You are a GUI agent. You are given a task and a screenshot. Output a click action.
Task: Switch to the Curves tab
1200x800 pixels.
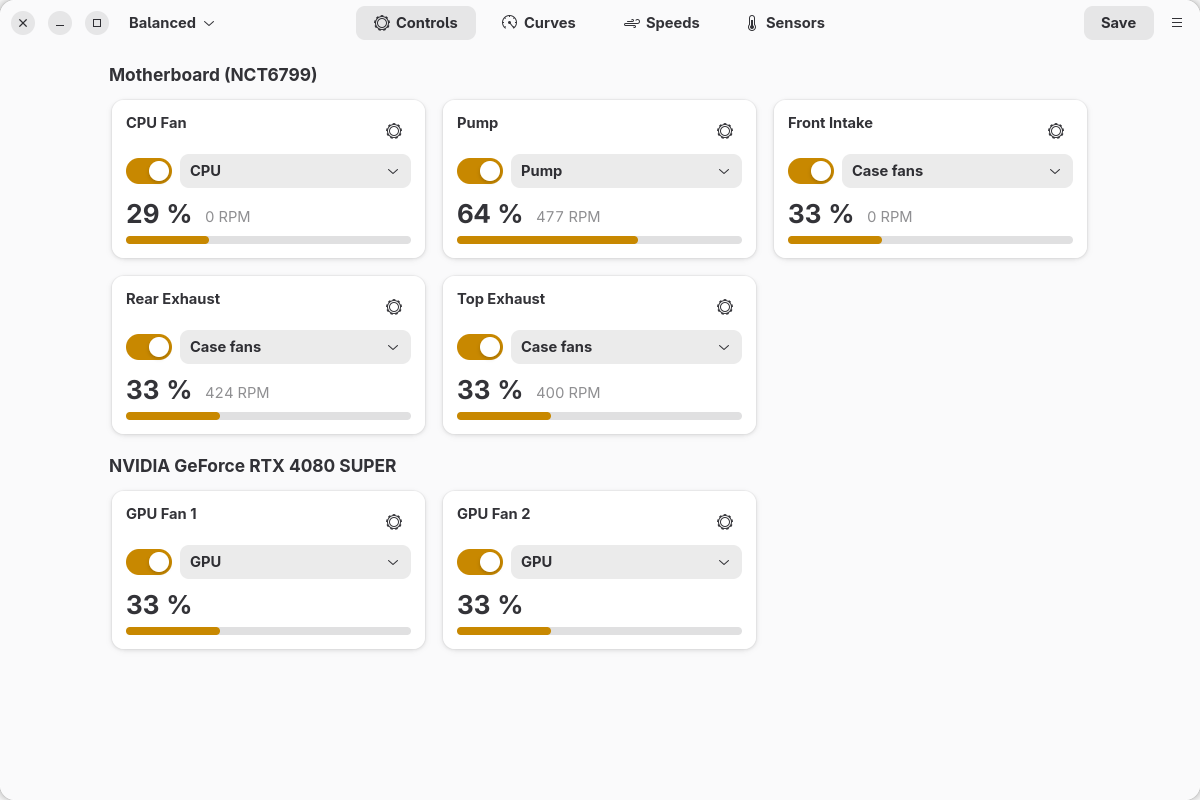[x=538, y=23]
